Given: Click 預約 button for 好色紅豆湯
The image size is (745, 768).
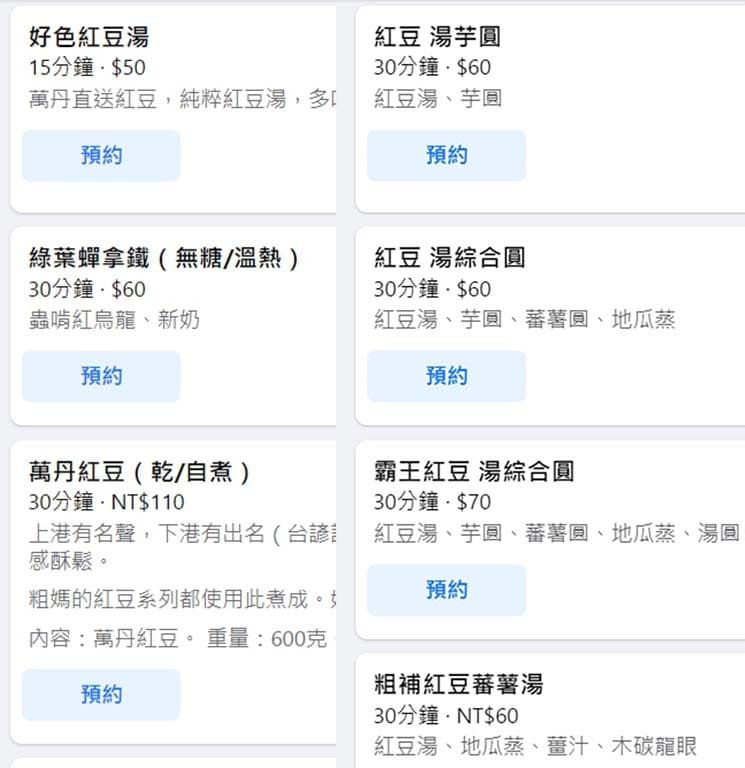Looking at the screenshot, I should (101, 156).
